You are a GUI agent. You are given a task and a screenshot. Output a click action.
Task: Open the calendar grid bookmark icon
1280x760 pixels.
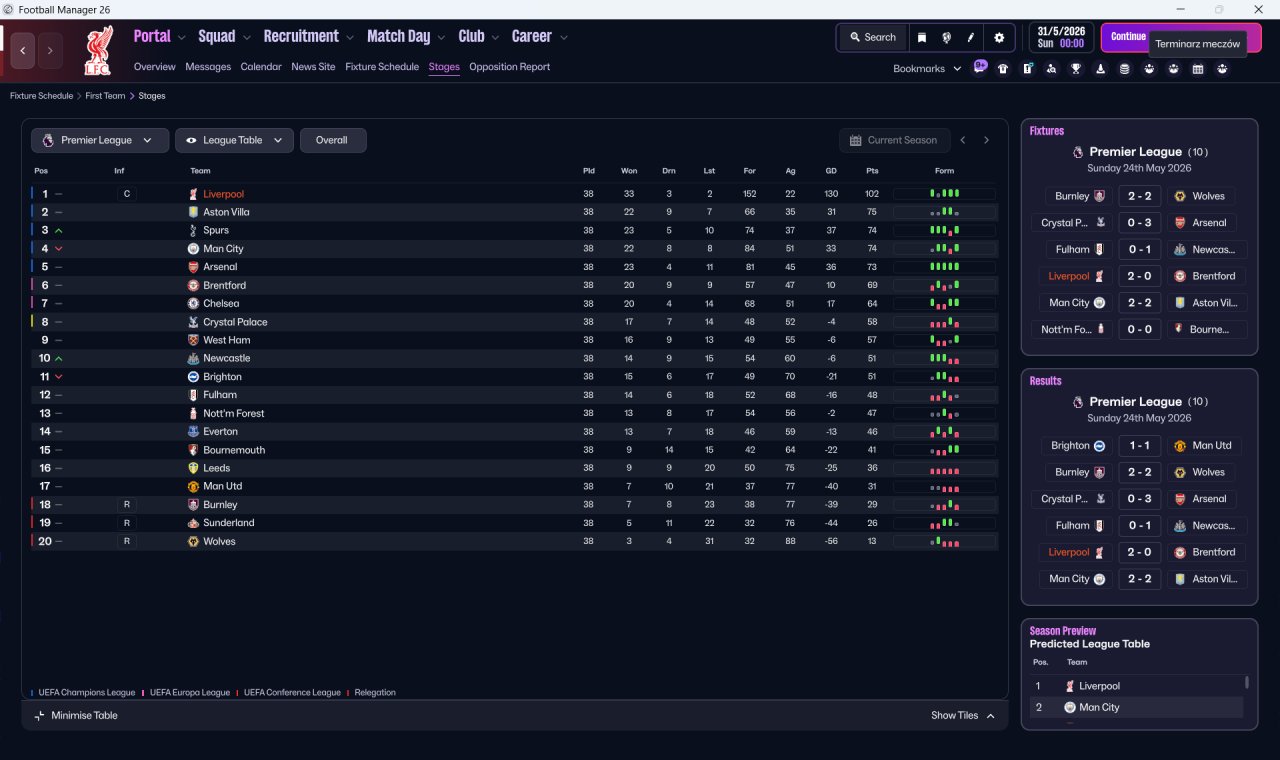point(1198,69)
